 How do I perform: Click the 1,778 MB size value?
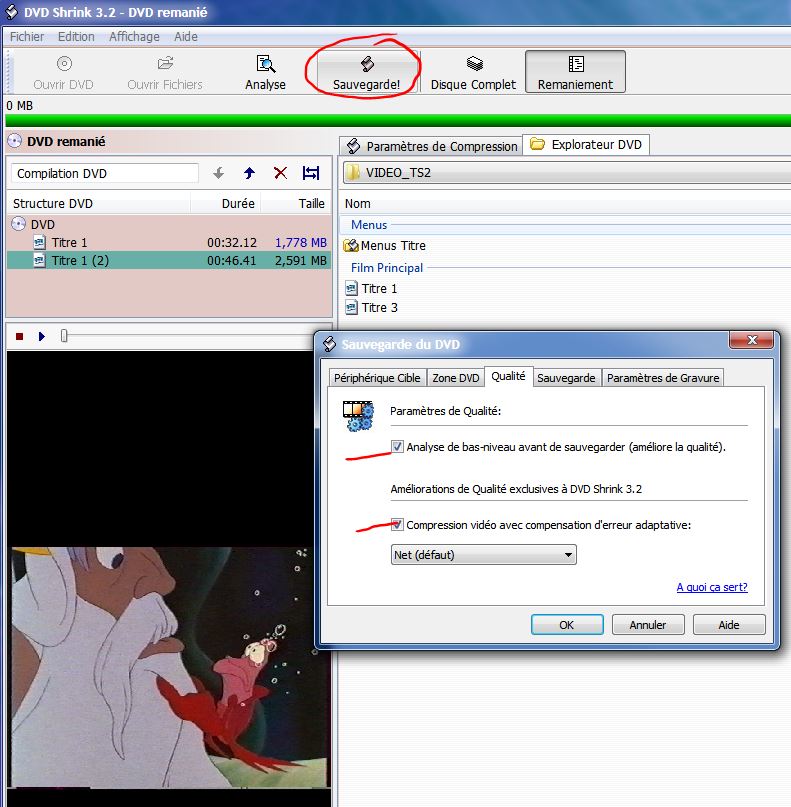coord(301,242)
